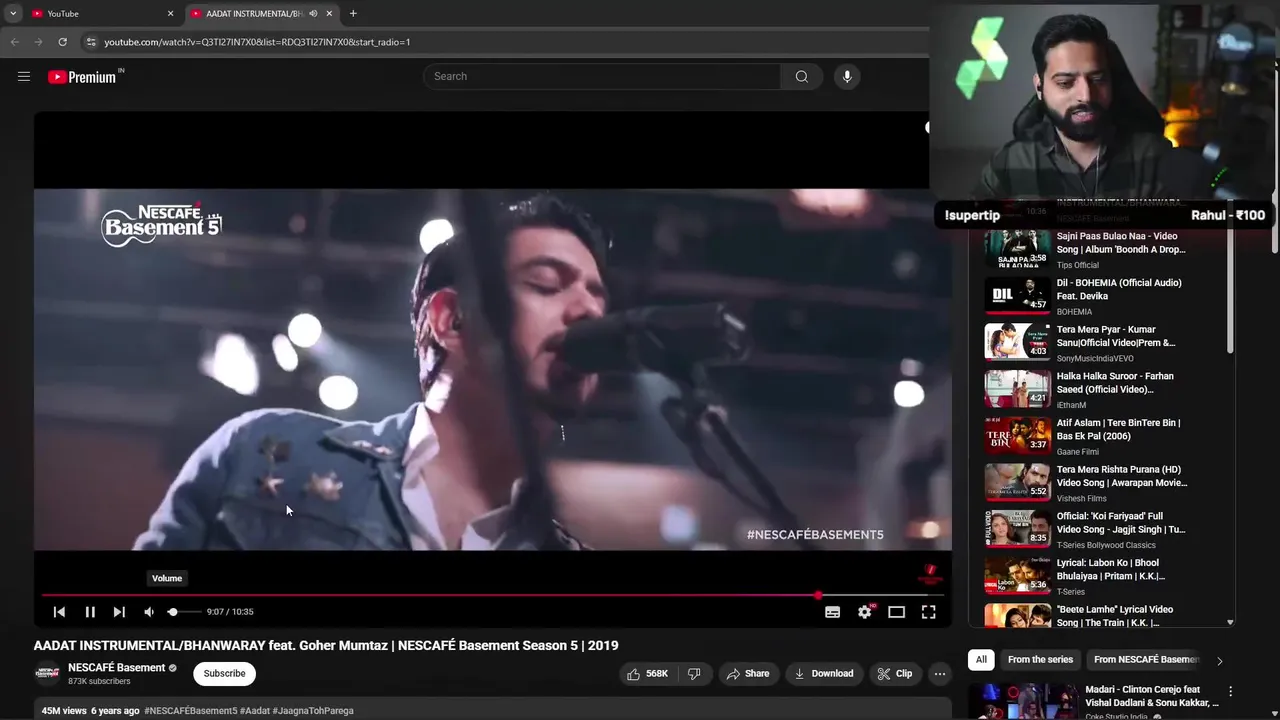The height and width of the screenshot is (720, 1280).
Task: Open more actions three-dot menu
Action: pos(940,674)
